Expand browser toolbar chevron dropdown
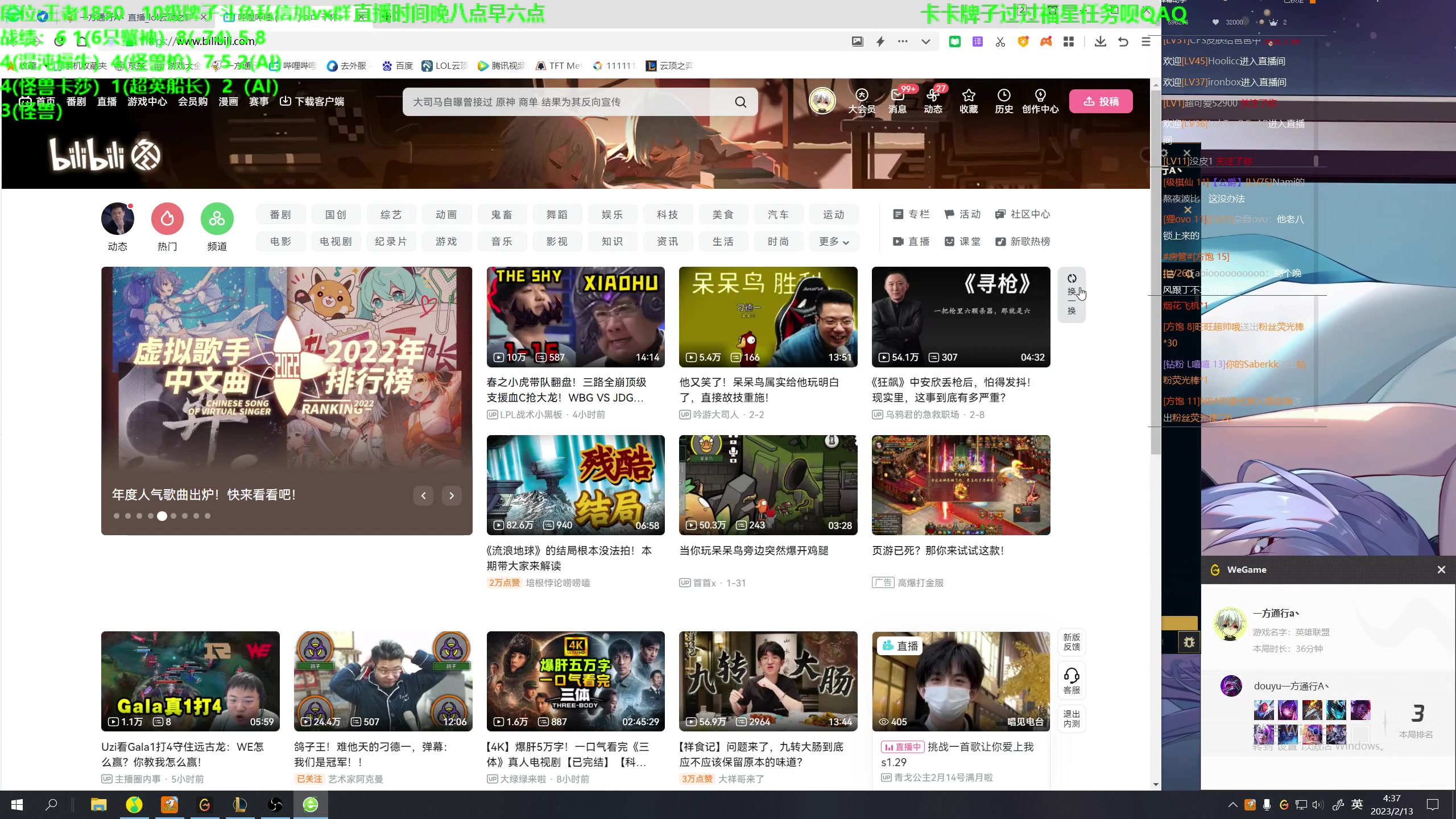Viewport: 1456px width, 819px height. click(926, 42)
